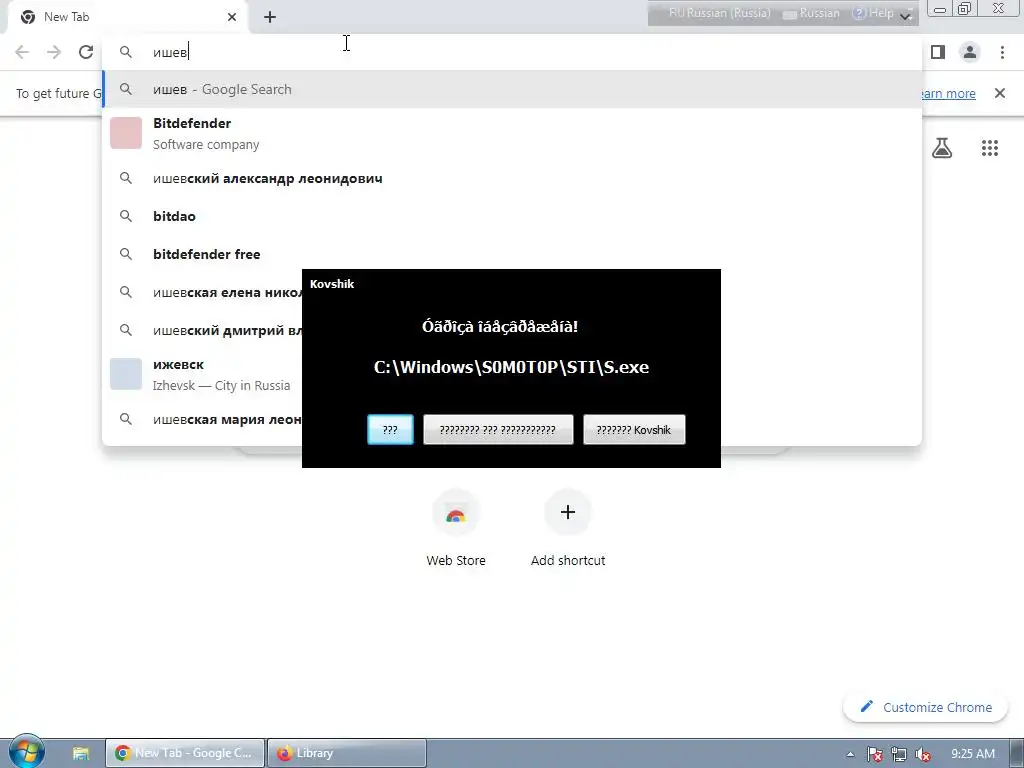Click the Izhevsk suggestion thumbnail
Image resolution: width=1024 pixels, height=768 pixels.
coord(126,374)
